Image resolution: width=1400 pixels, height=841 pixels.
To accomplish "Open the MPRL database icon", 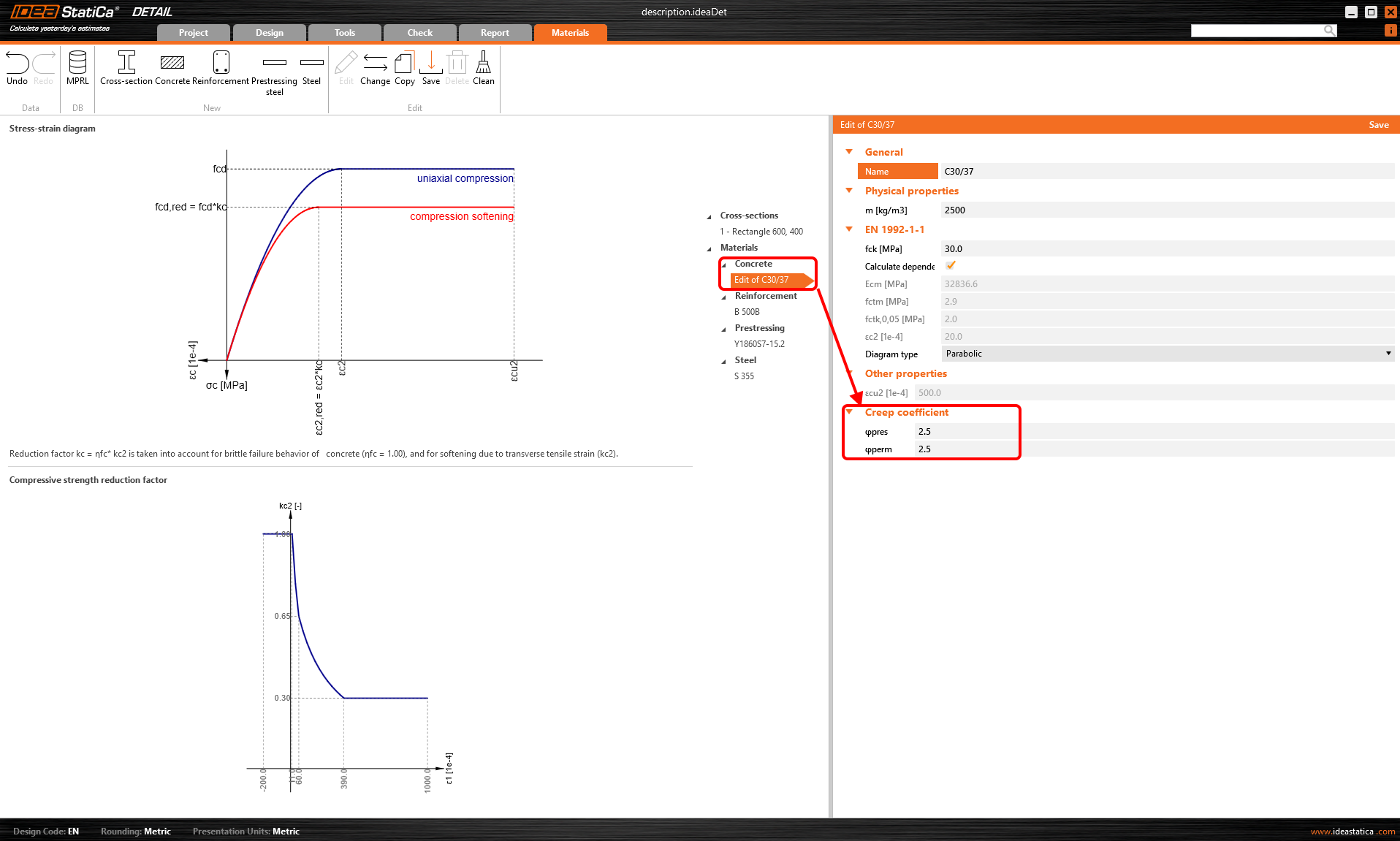I will [77, 64].
